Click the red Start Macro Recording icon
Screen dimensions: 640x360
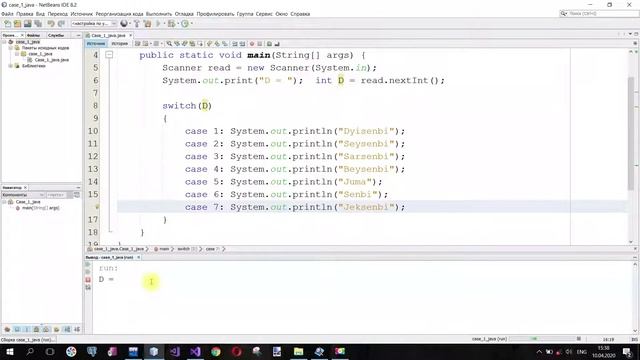pos(252,44)
